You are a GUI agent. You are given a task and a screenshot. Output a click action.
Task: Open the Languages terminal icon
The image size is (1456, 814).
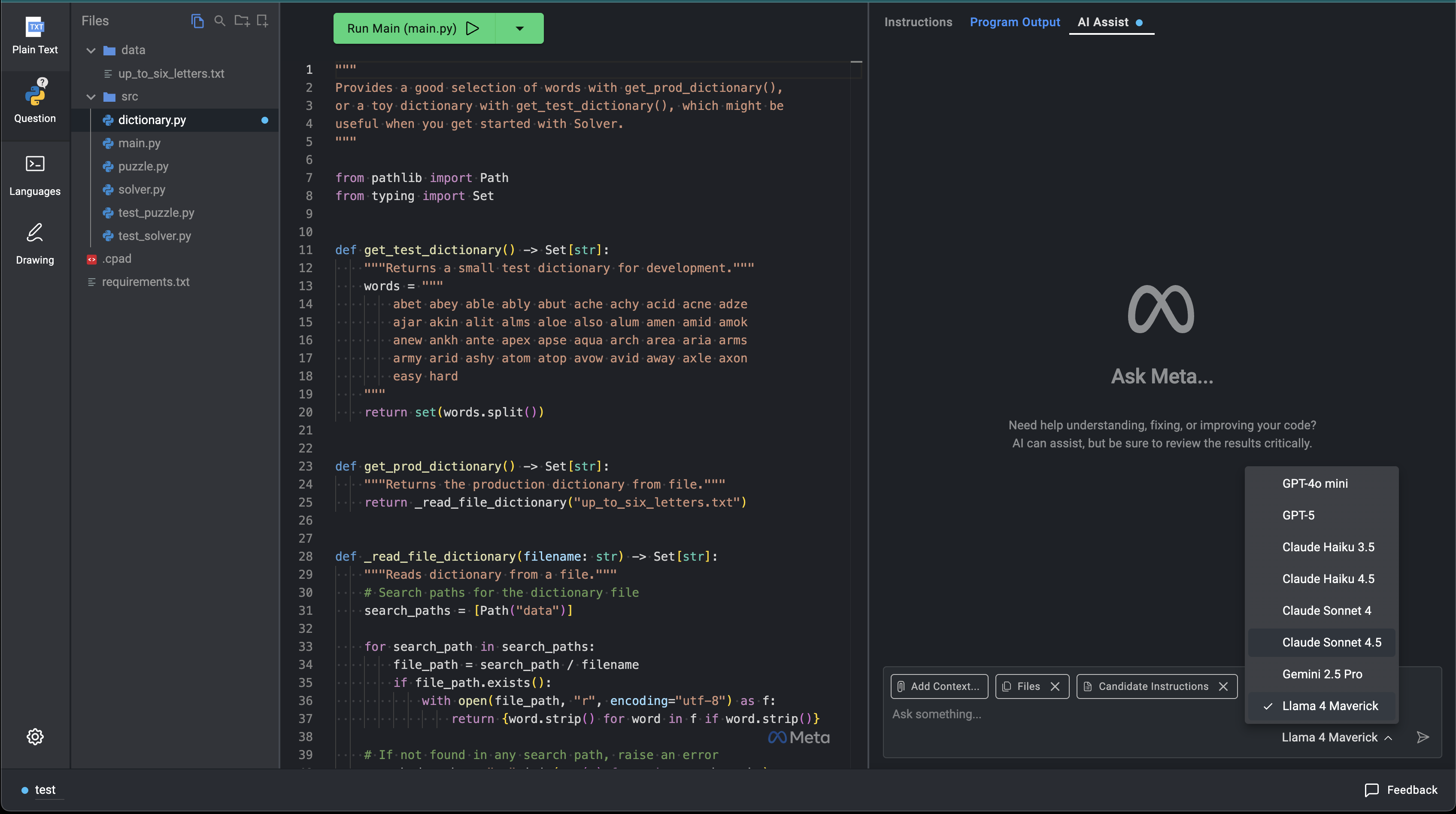coord(35,176)
